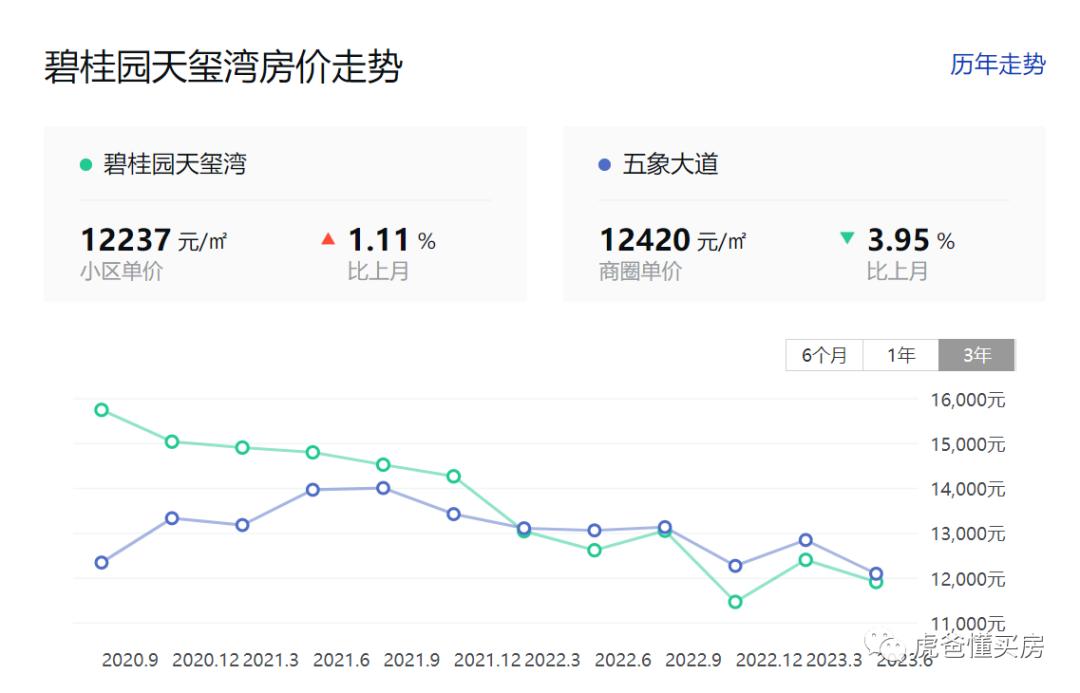Image resolution: width=1080 pixels, height=693 pixels.
Task: Open the 历年走势 link
Action: 997,66
